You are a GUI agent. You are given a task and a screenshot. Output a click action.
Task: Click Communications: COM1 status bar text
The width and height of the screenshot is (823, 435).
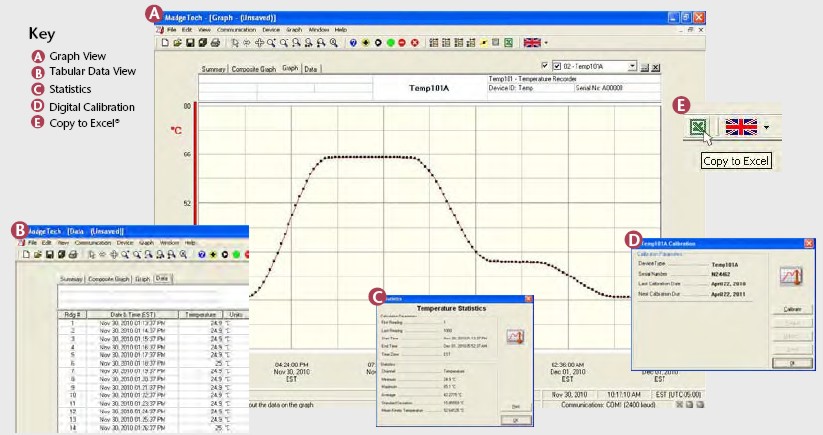[x=608, y=405]
